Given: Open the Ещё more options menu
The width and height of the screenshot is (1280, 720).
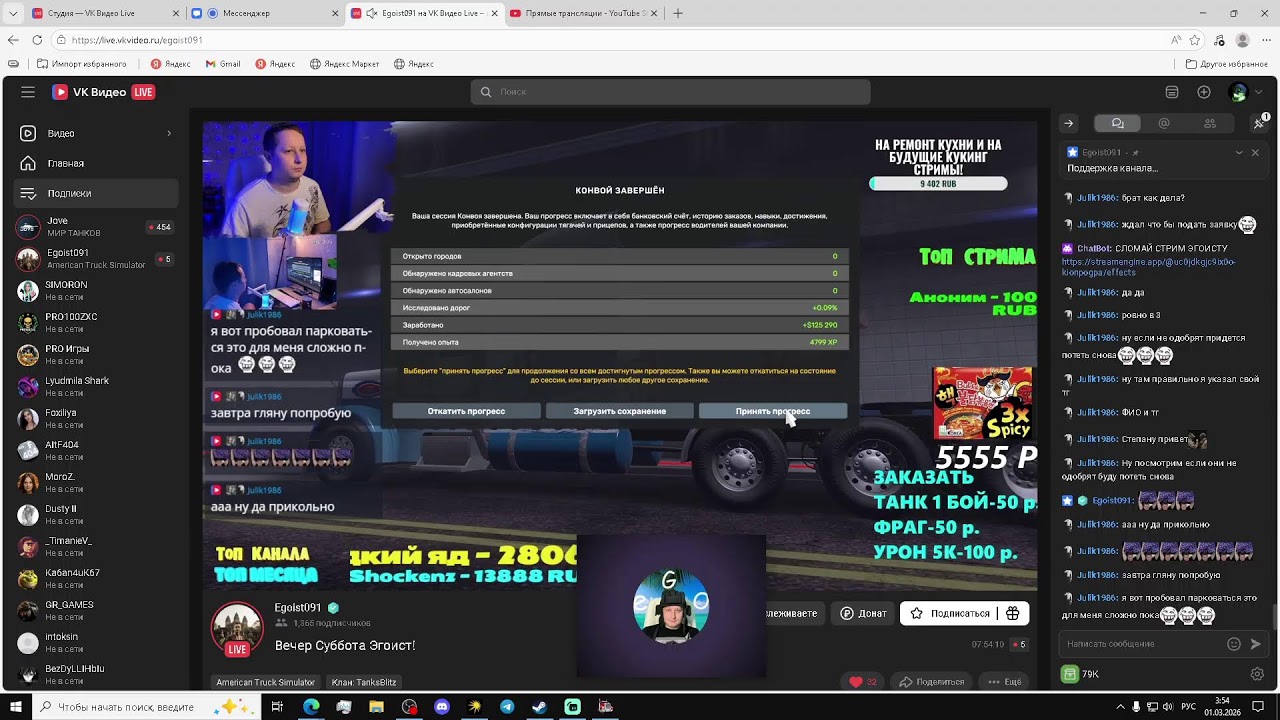Looking at the screenshot, I should (x=1005, y=682).
